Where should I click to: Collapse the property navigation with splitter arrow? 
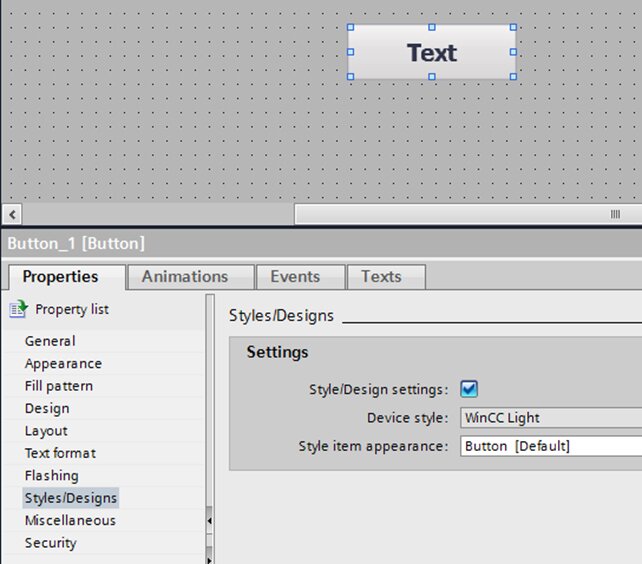coord(209,521)
